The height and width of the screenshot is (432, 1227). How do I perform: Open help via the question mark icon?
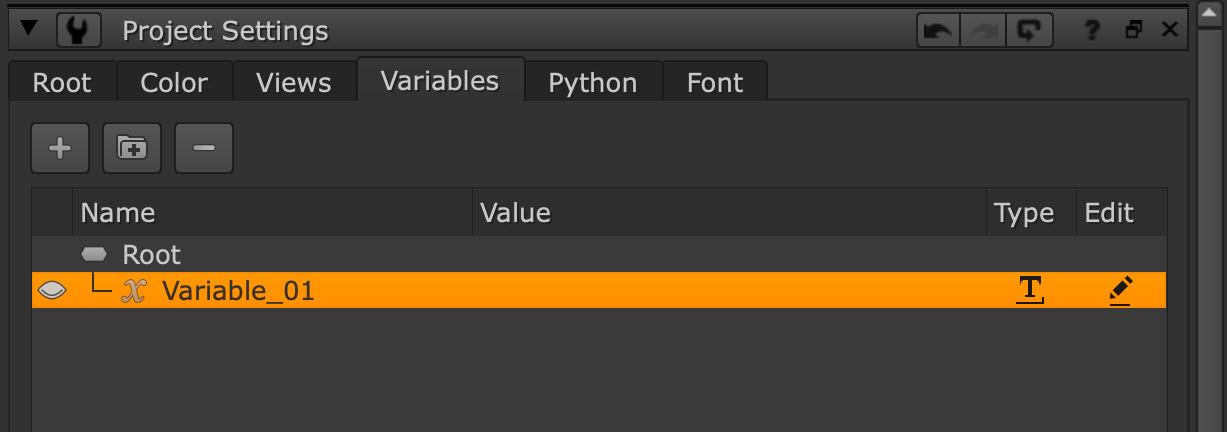(1093, 31)
